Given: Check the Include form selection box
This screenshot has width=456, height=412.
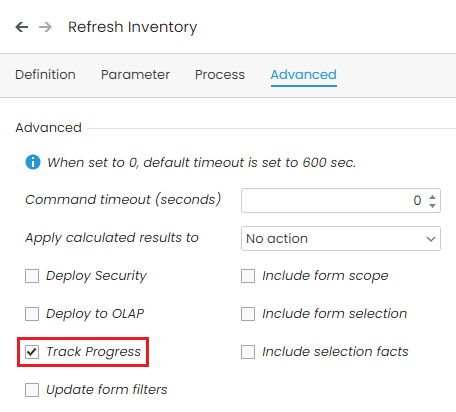Looking at the screenshot, I should [x=248, y=314].
